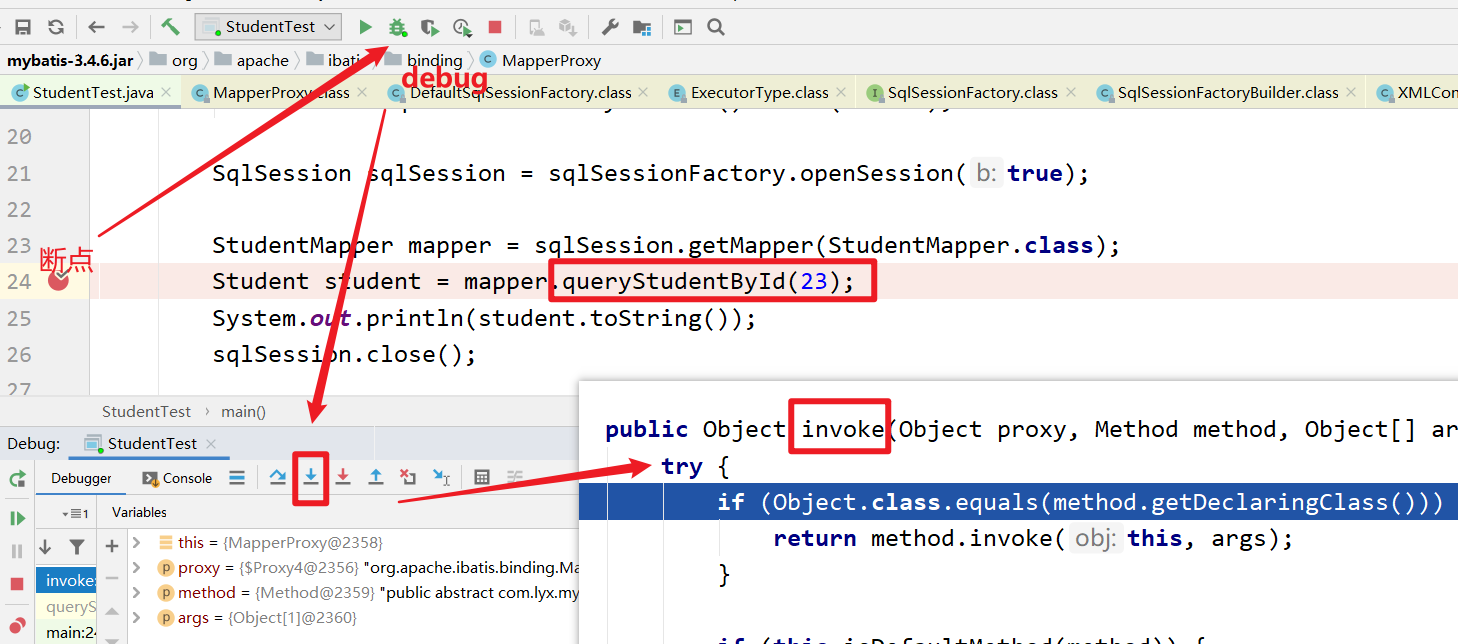
Task: Select MapperProxy class in breadcrumb
Action: coord(541,60)
